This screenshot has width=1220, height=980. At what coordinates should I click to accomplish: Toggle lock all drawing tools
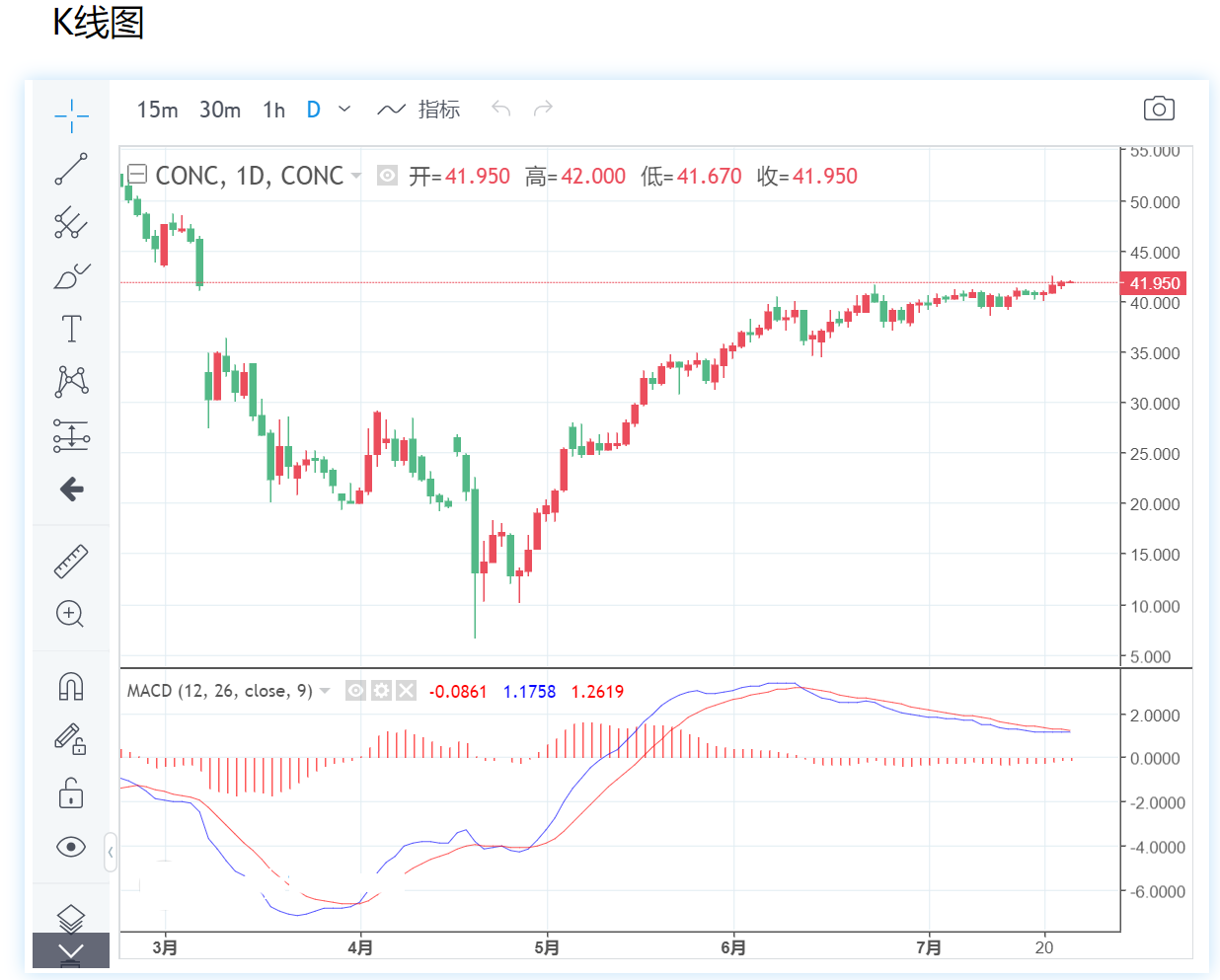[x=71, y=792]
